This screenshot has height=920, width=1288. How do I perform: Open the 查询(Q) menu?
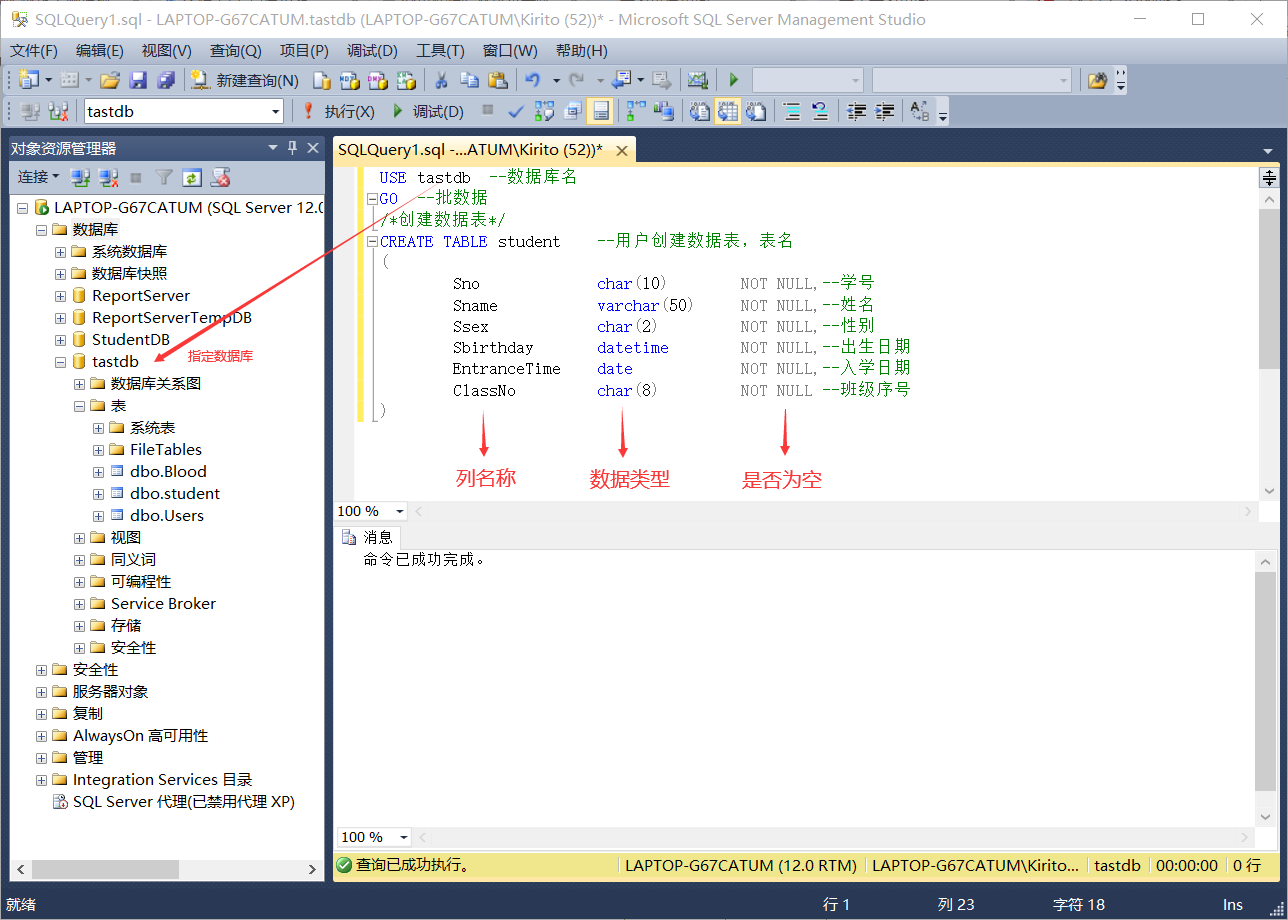(x=235, y=50)
